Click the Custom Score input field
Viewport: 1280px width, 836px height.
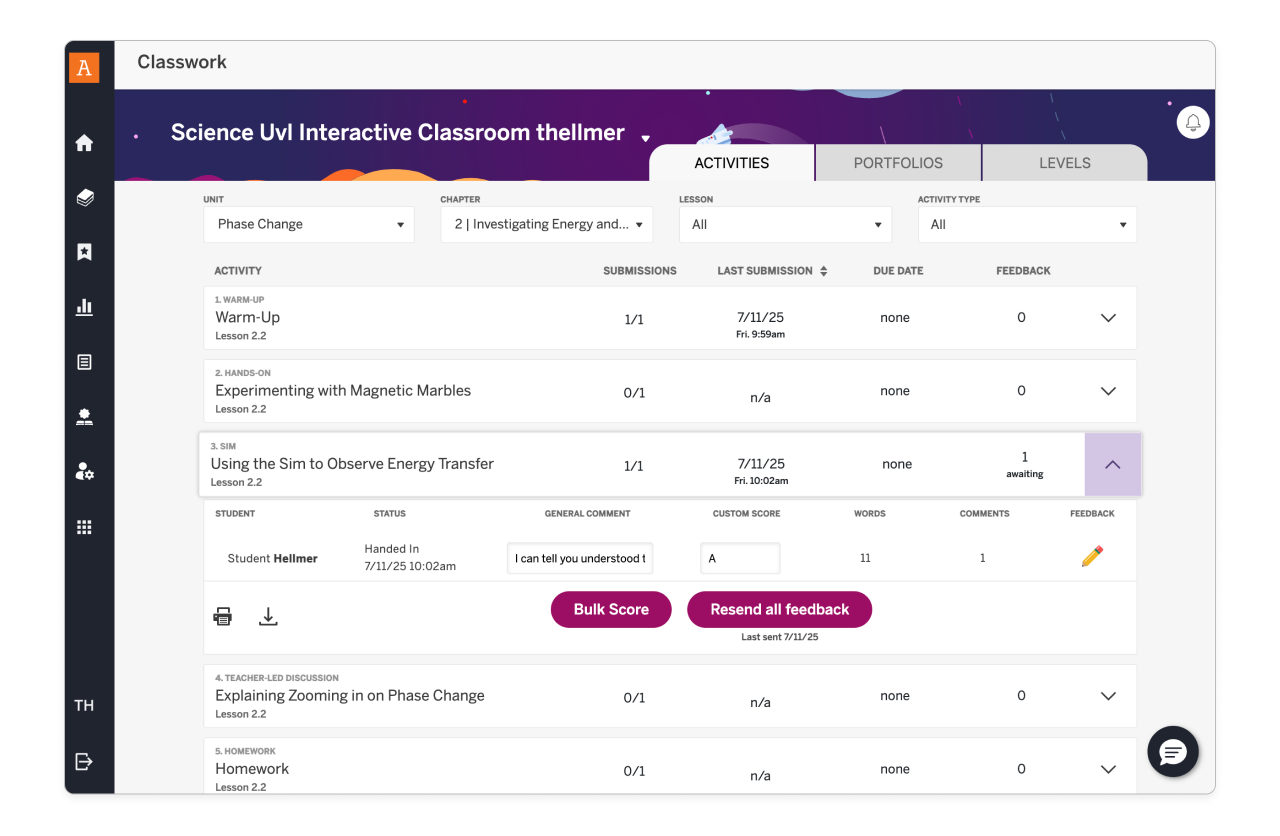tap(740, 558)
